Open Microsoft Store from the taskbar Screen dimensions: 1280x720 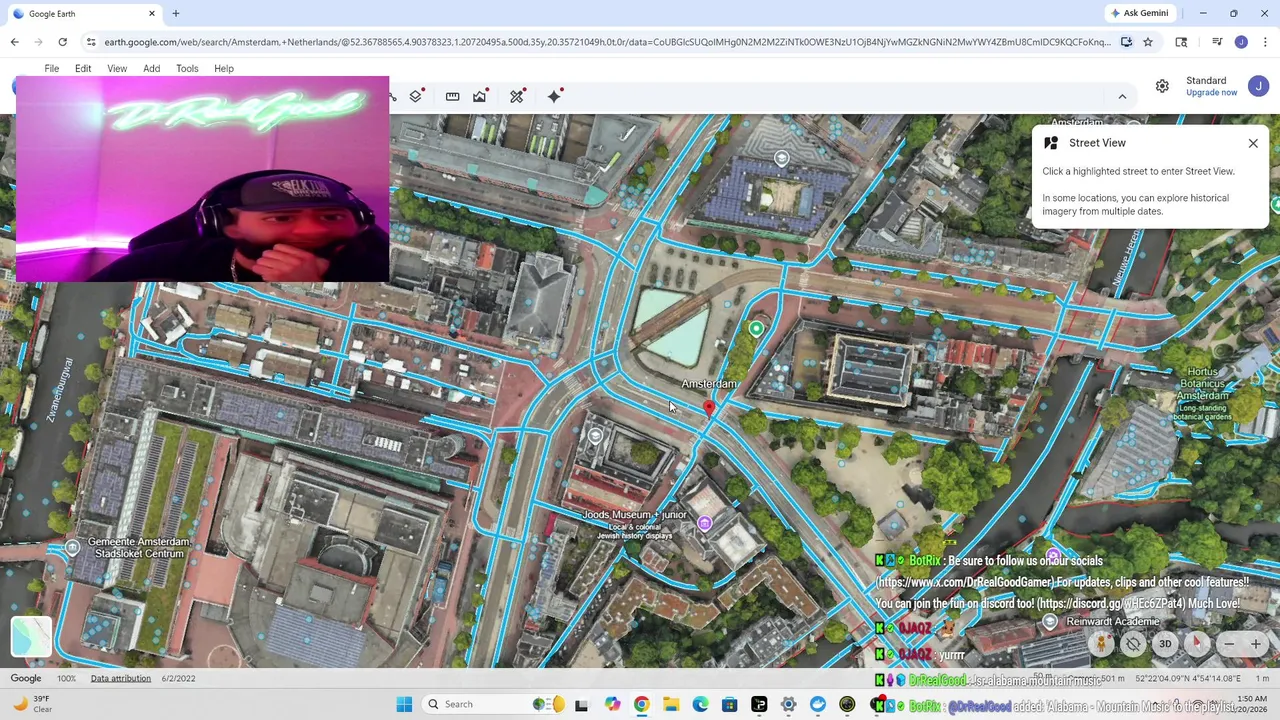point(729,704)
